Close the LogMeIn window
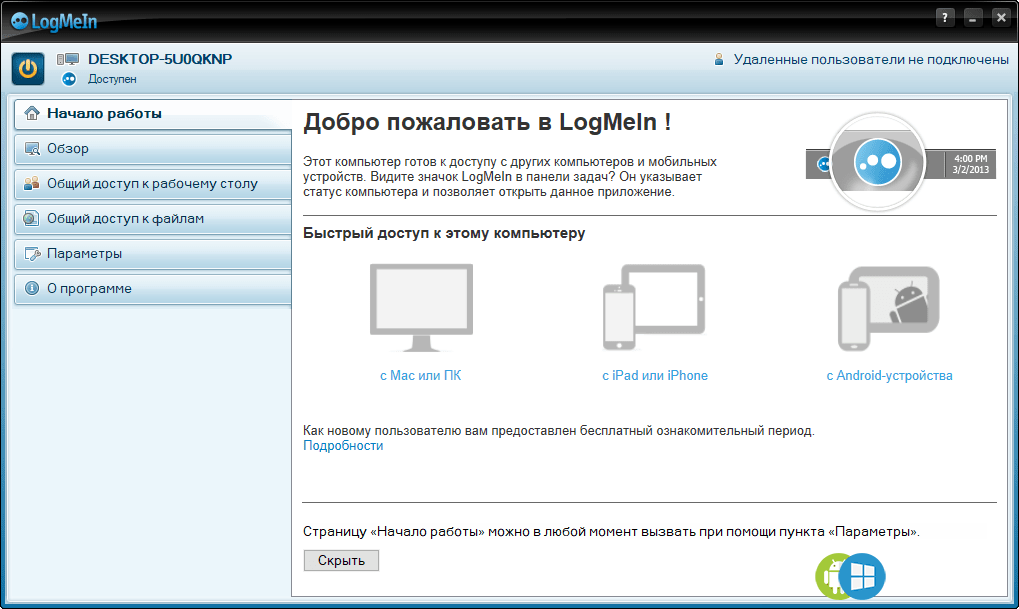 [1001, 18]
